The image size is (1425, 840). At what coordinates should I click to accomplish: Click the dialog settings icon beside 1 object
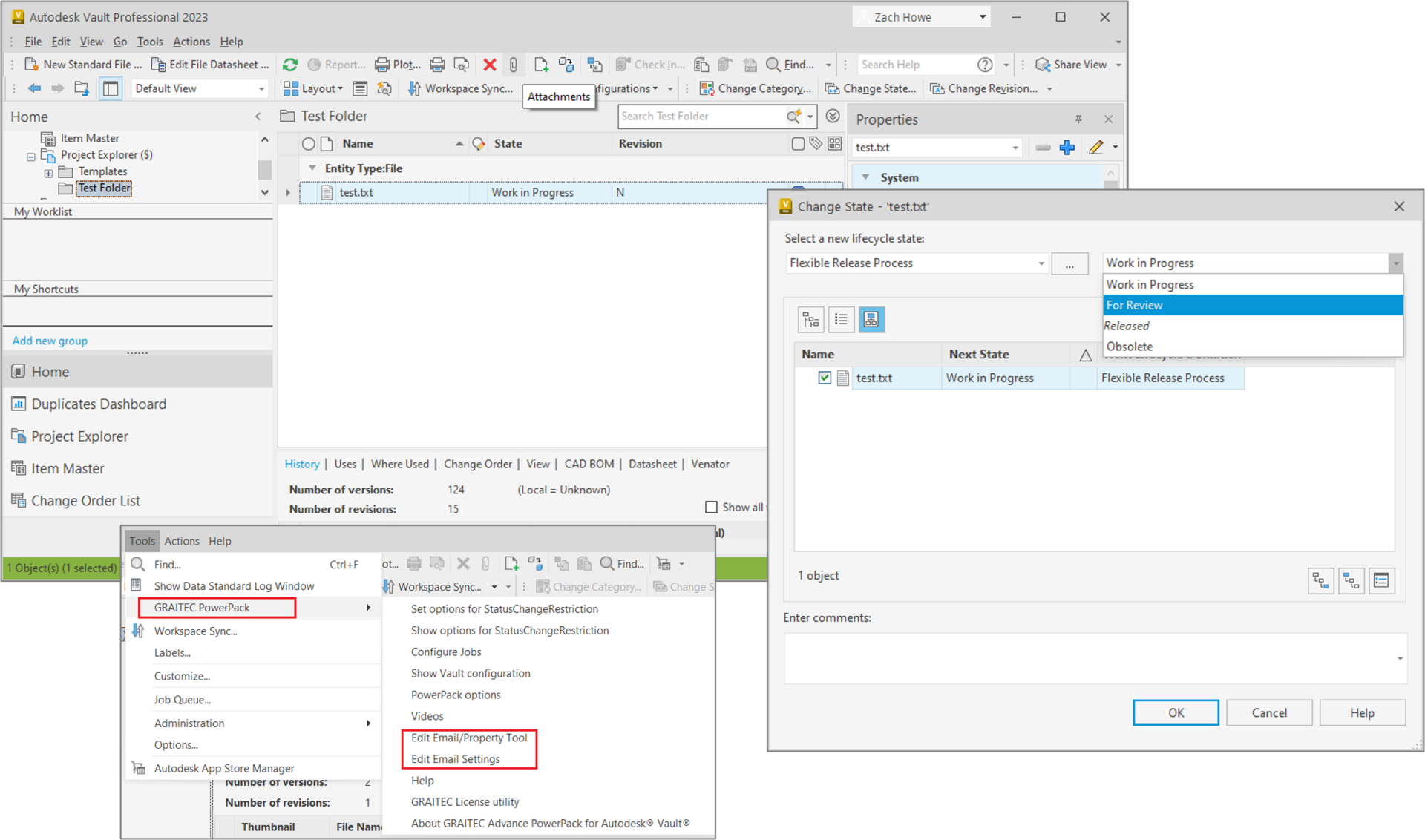click(x=1381, y=581)
